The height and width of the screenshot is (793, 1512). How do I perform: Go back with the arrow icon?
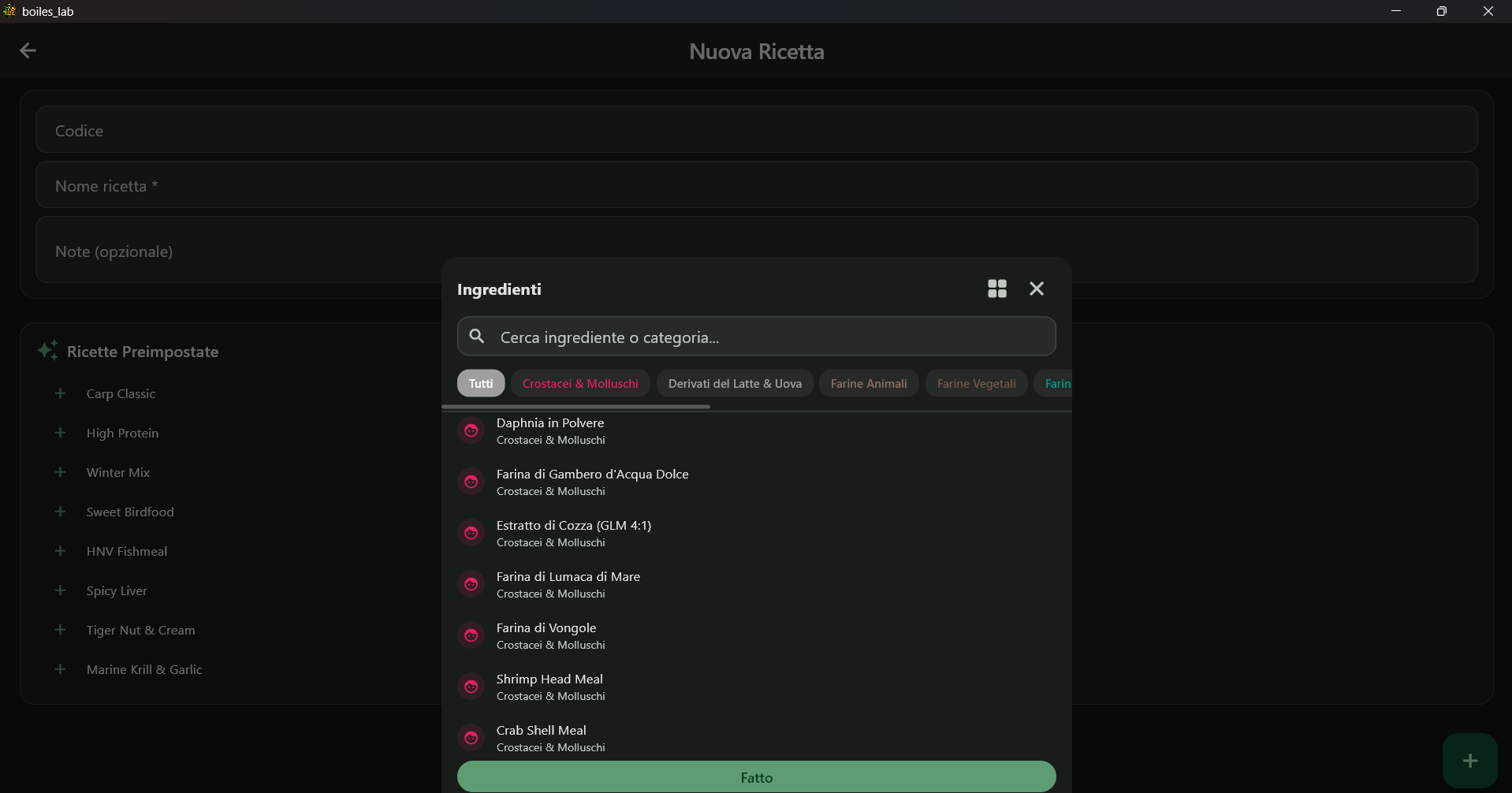pyautogui.click(x=28, y=50)
